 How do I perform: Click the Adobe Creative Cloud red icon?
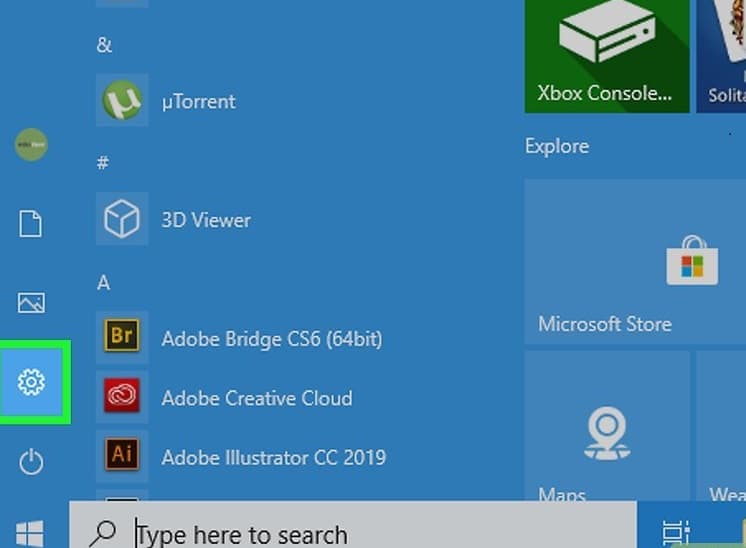tap(122, 396)
